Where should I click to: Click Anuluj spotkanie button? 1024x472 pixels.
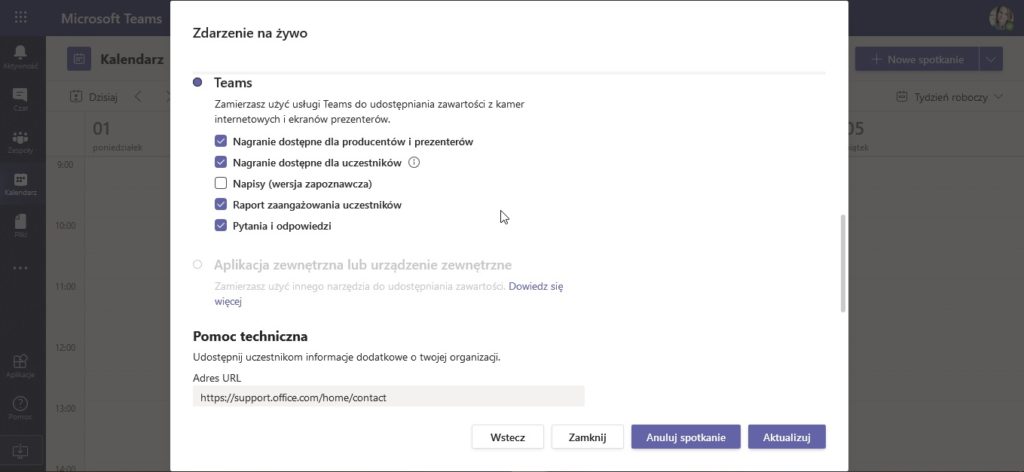coord(686,437)
